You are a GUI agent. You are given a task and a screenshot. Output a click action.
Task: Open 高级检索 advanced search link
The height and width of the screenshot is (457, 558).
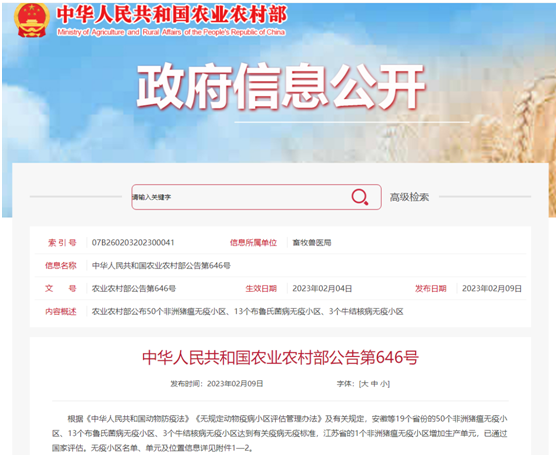(409, 197)
